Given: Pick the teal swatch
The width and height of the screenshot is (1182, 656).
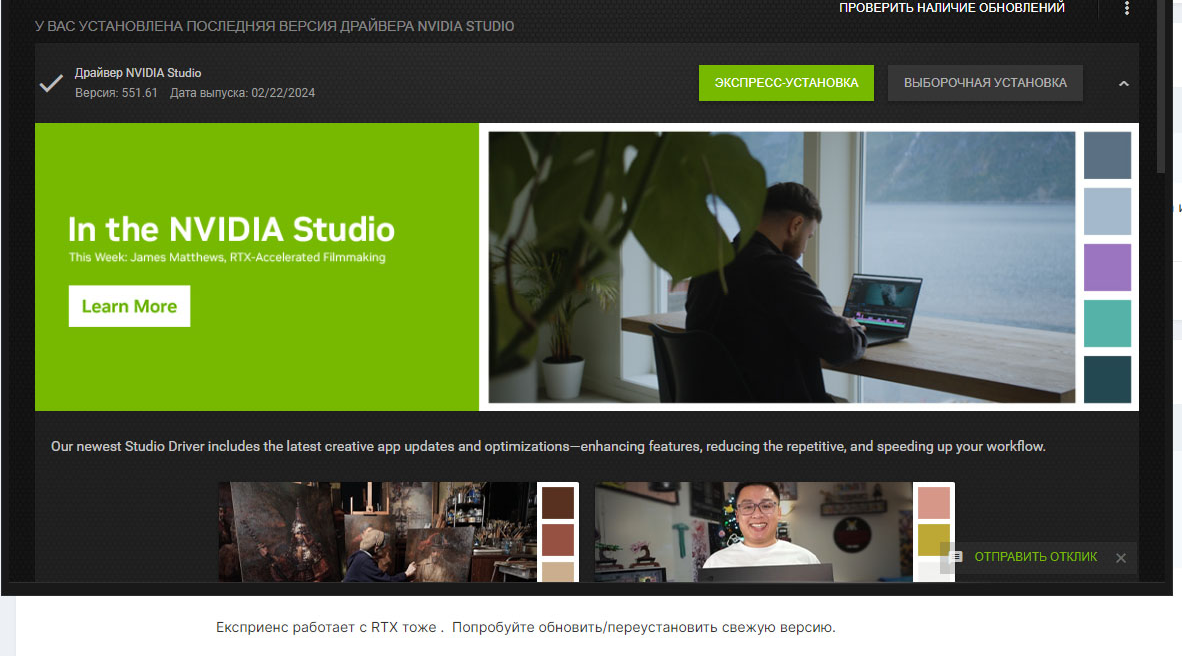Looking at the screenshot, I should click(1107, 323).
